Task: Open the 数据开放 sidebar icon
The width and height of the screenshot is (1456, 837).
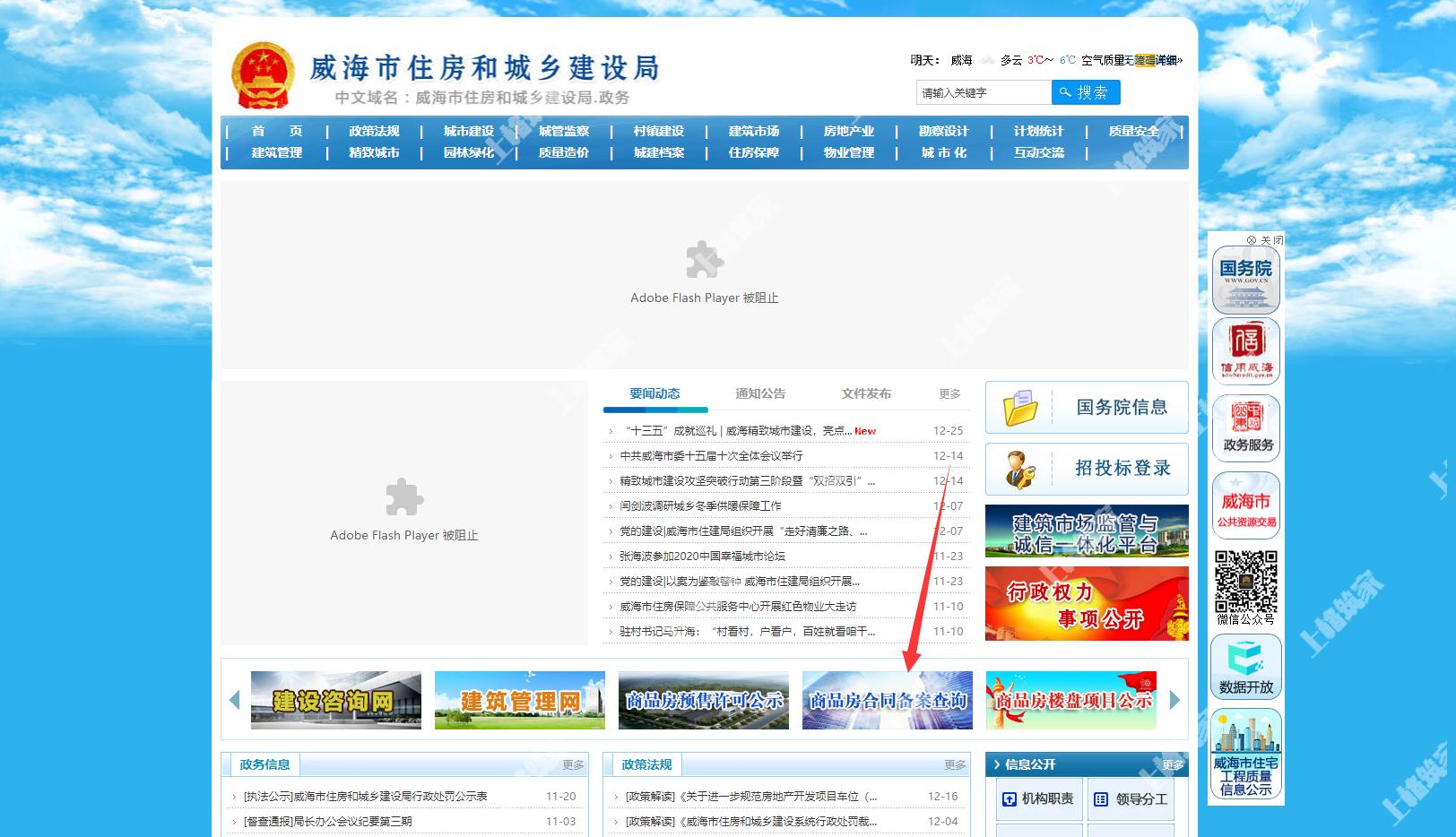Action: (1245, 667)
